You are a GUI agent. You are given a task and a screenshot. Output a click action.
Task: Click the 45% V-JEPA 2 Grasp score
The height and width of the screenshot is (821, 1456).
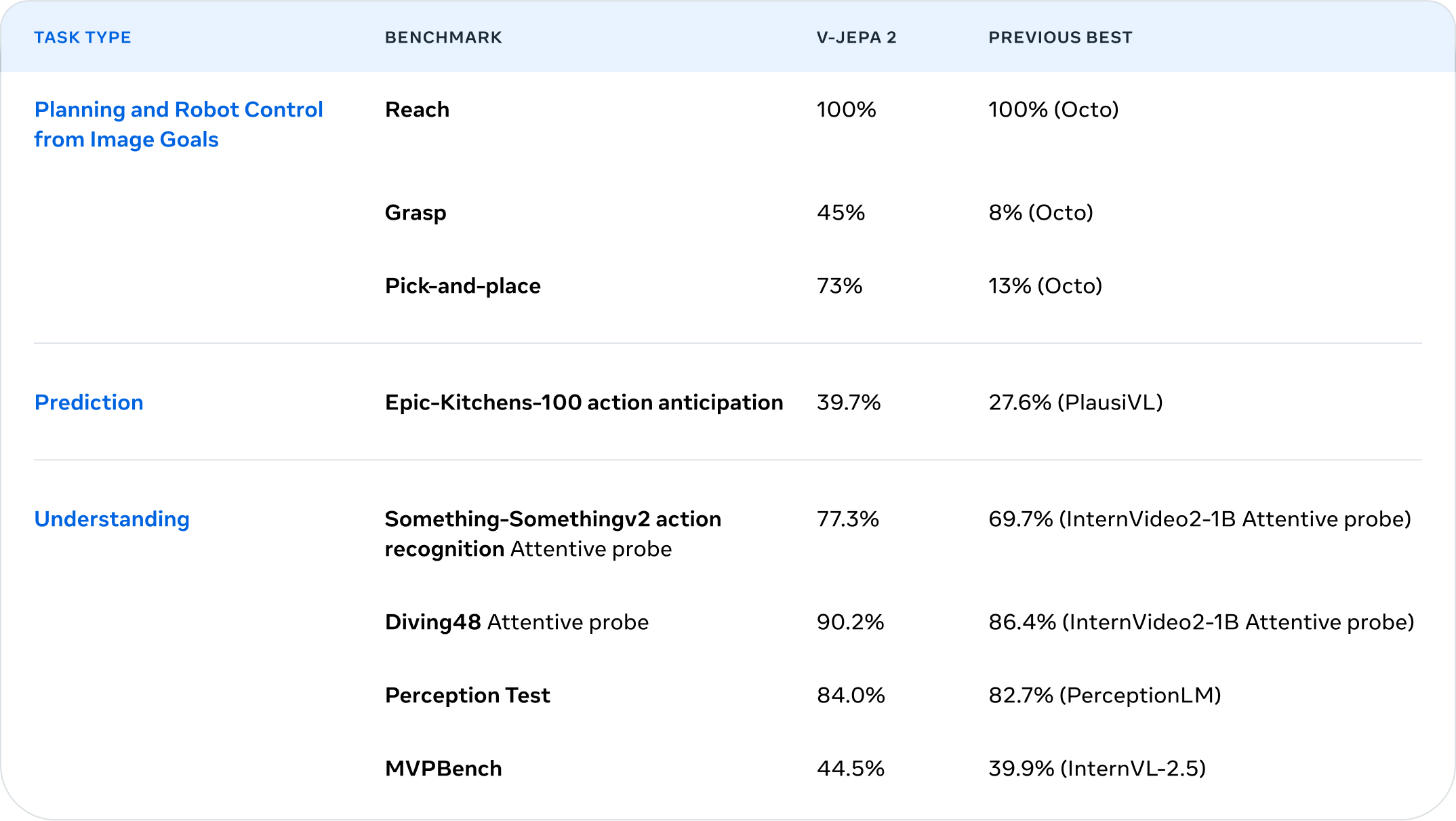(841, 212)
